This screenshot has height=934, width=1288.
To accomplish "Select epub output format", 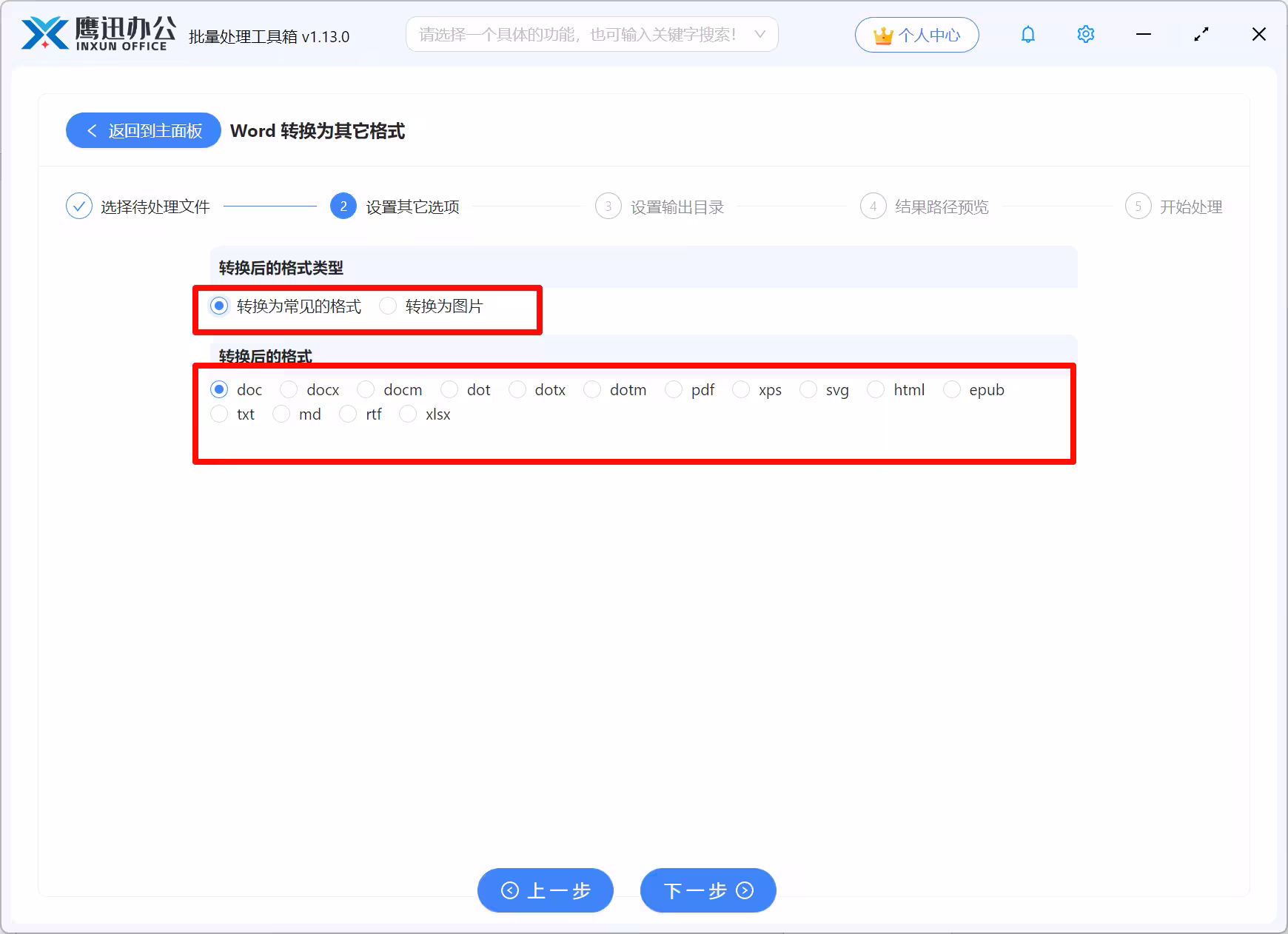I will point(952,389).
